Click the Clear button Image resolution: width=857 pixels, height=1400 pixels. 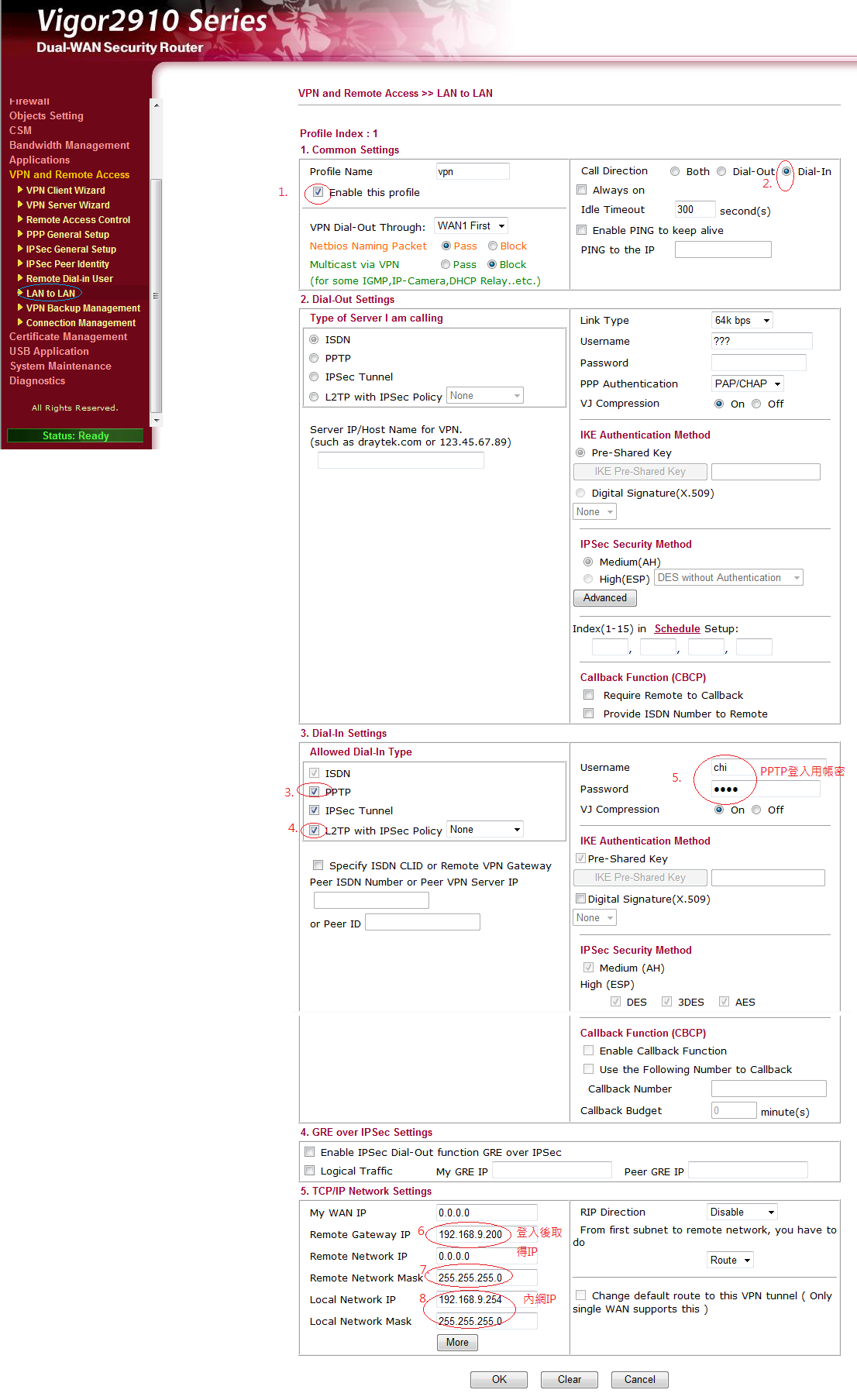570,1380
